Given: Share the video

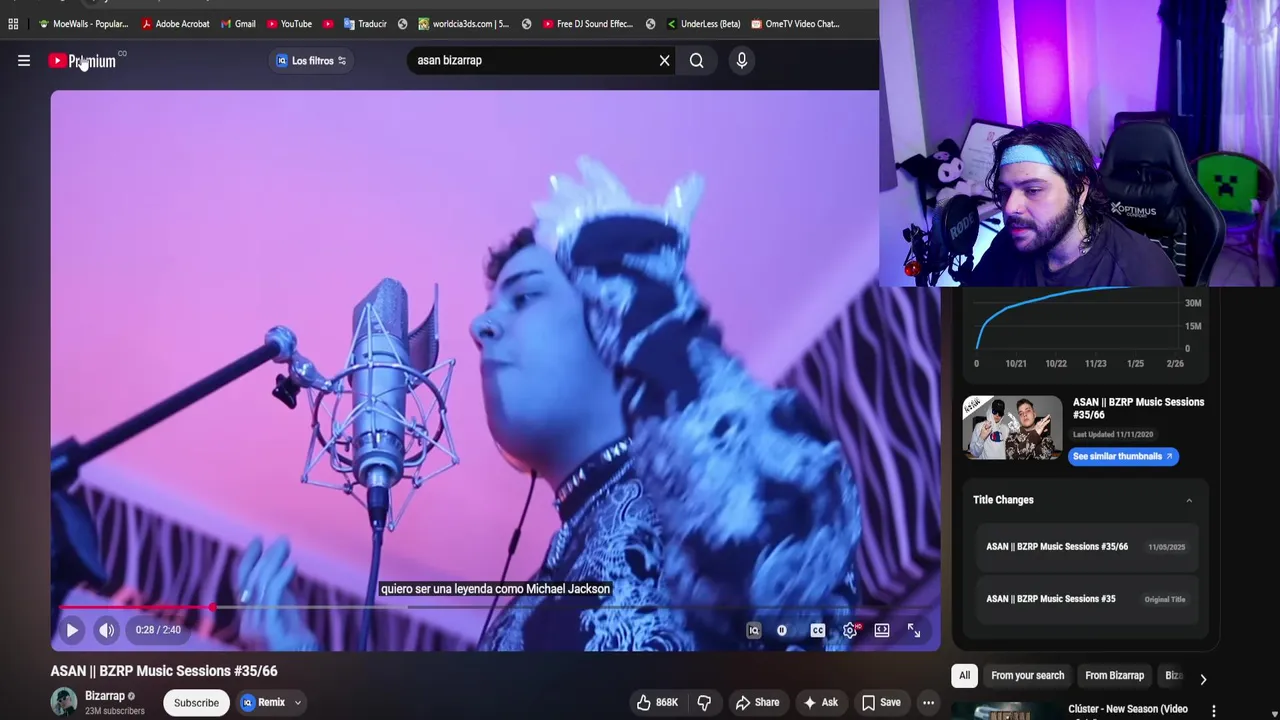Looking at the screenshot, I should click(757, 702).
